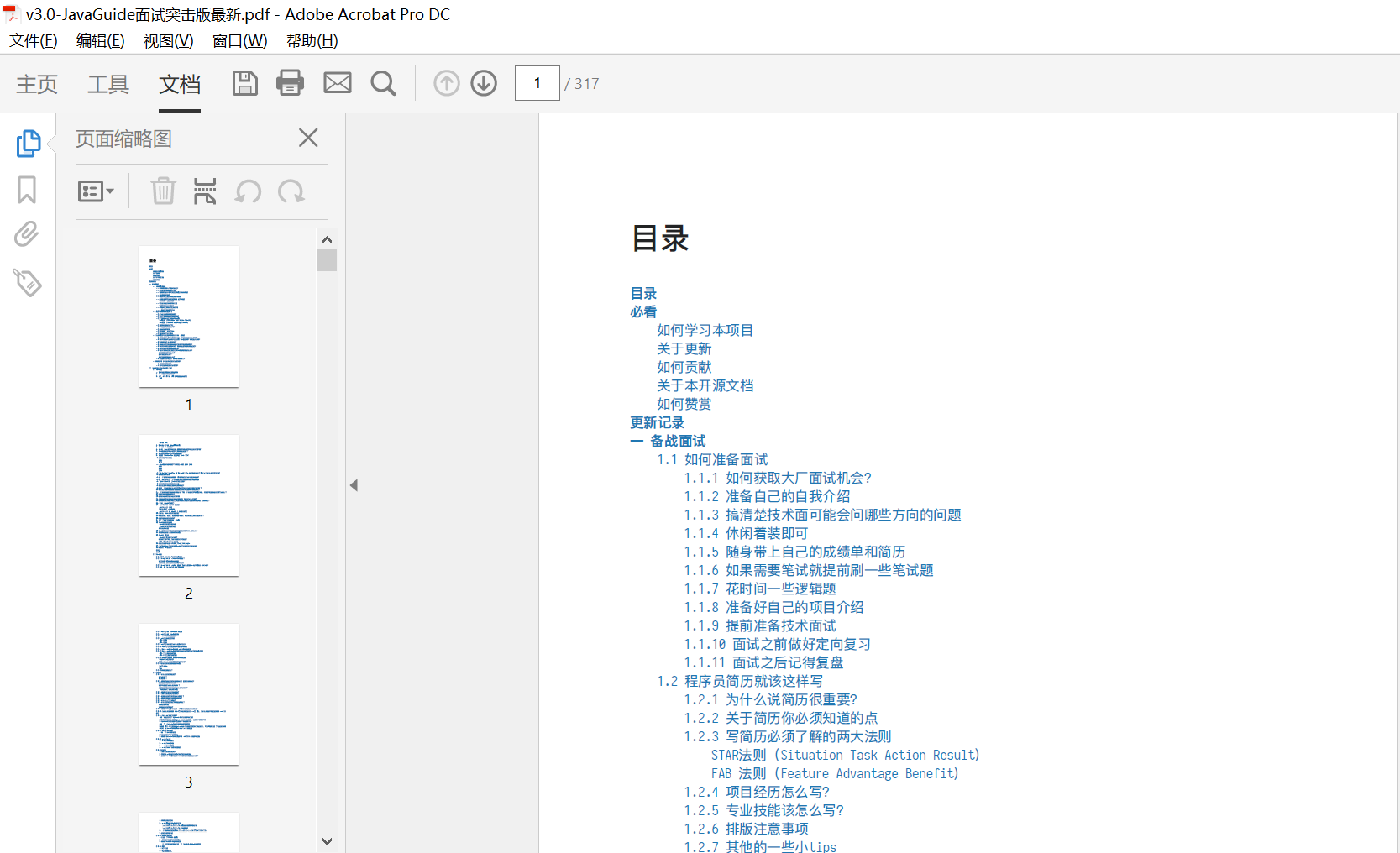The width and height of the screenshot is (1400, 853).
Task: Click the thumbnail scrollbar up arrow
Action: (327, 240)
